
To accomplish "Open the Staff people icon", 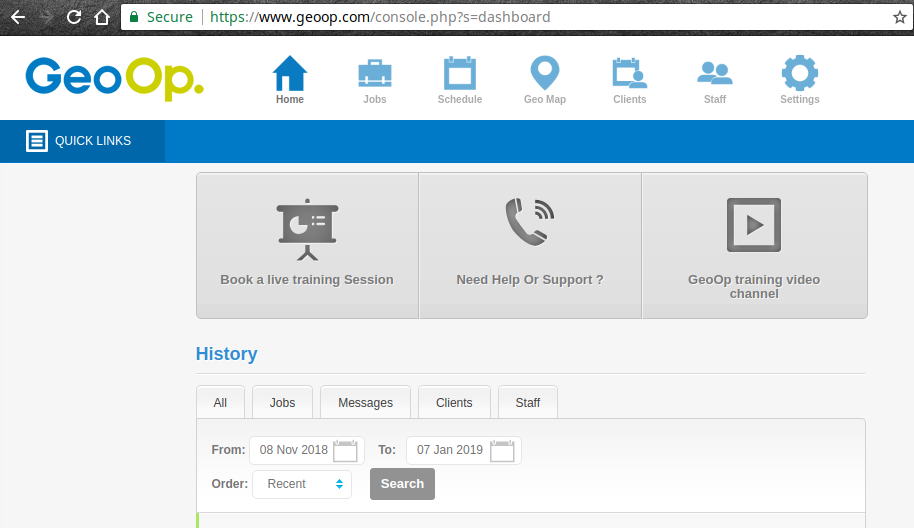I will (715, 73).
